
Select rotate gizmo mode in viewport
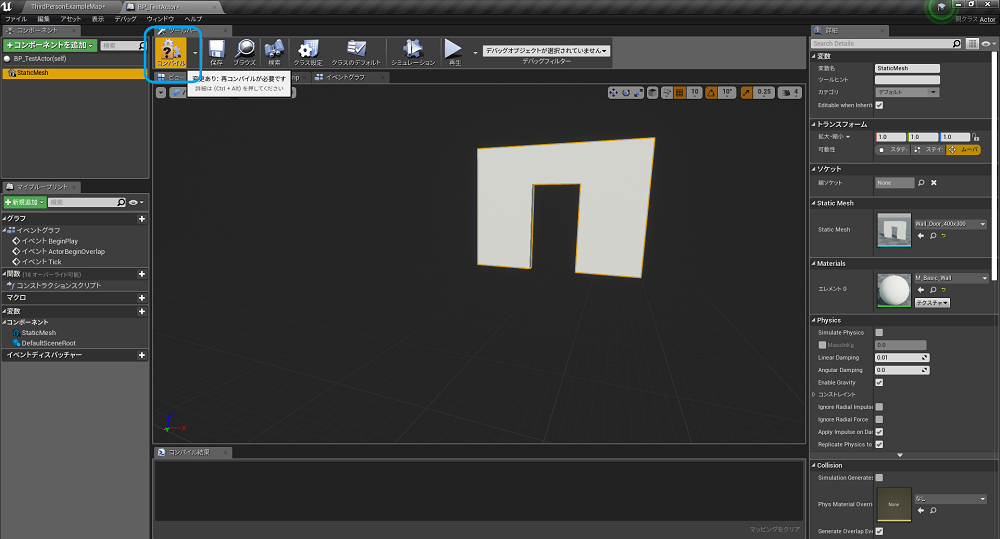click(x=626, y=92)
